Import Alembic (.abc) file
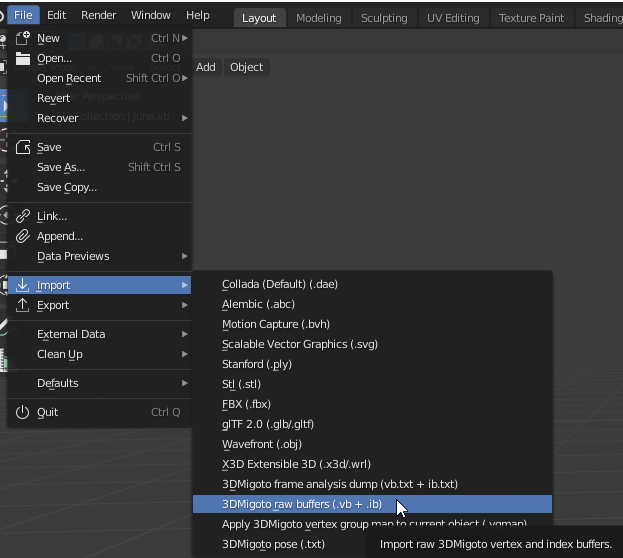The height and width of the screenshot is (558, 623). 372,304
